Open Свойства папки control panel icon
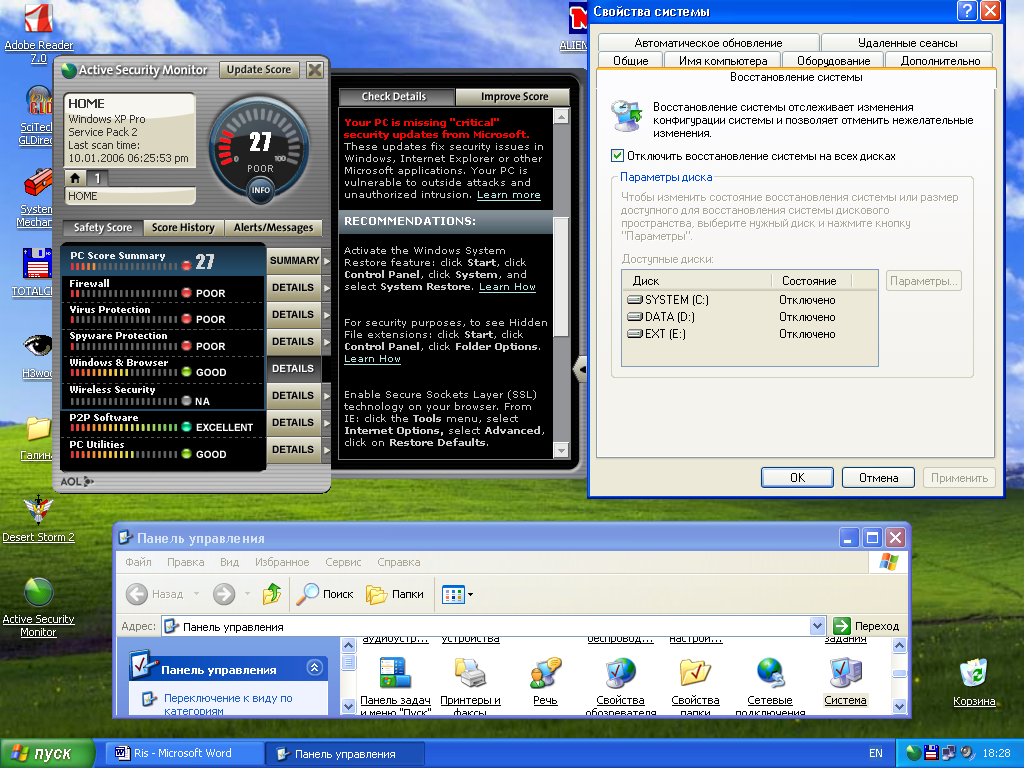Viewport: 1024px width, 768px height. [x=695, y=673]
